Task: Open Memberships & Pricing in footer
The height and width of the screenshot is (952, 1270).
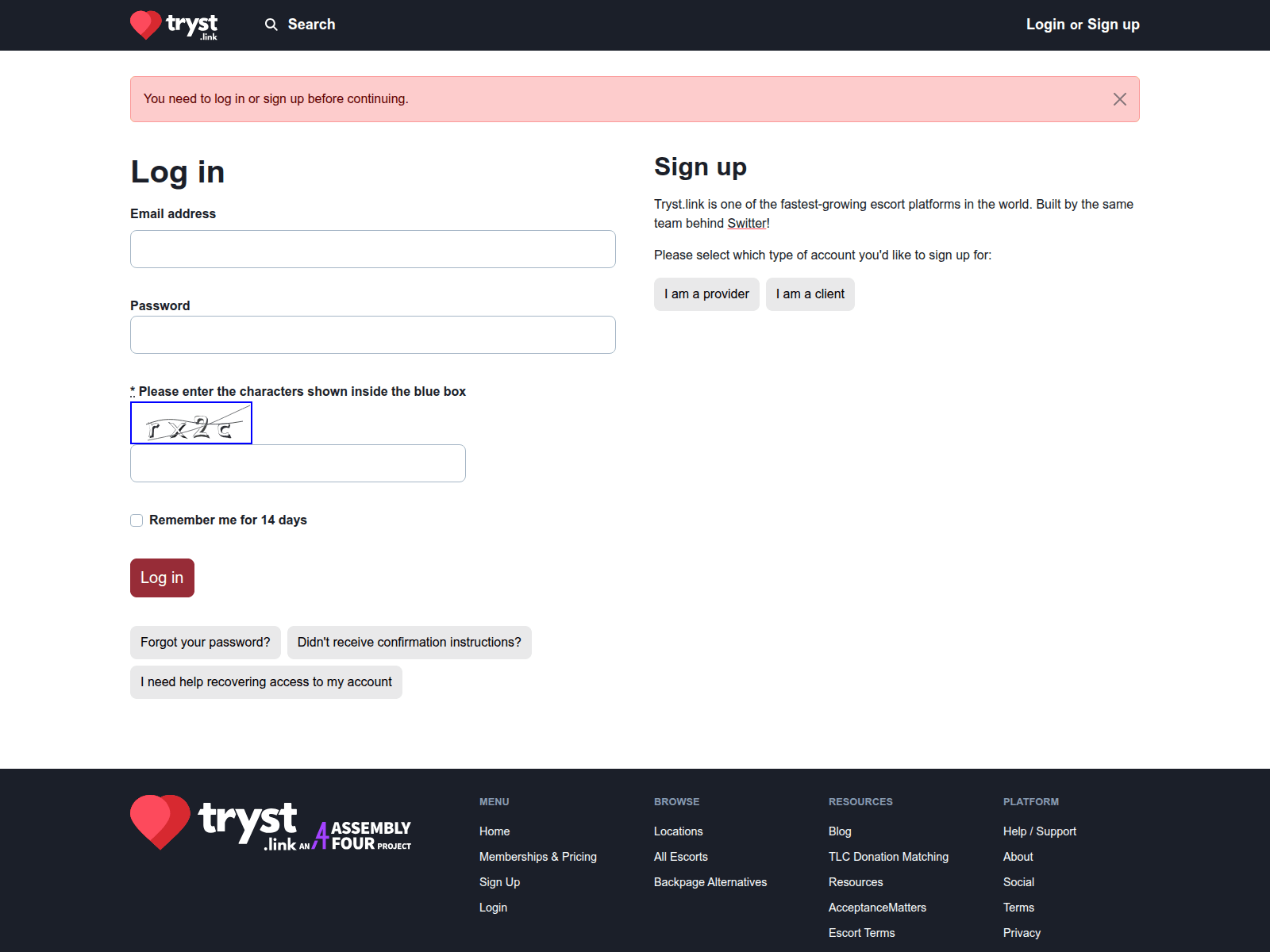Action: (538, 856)
